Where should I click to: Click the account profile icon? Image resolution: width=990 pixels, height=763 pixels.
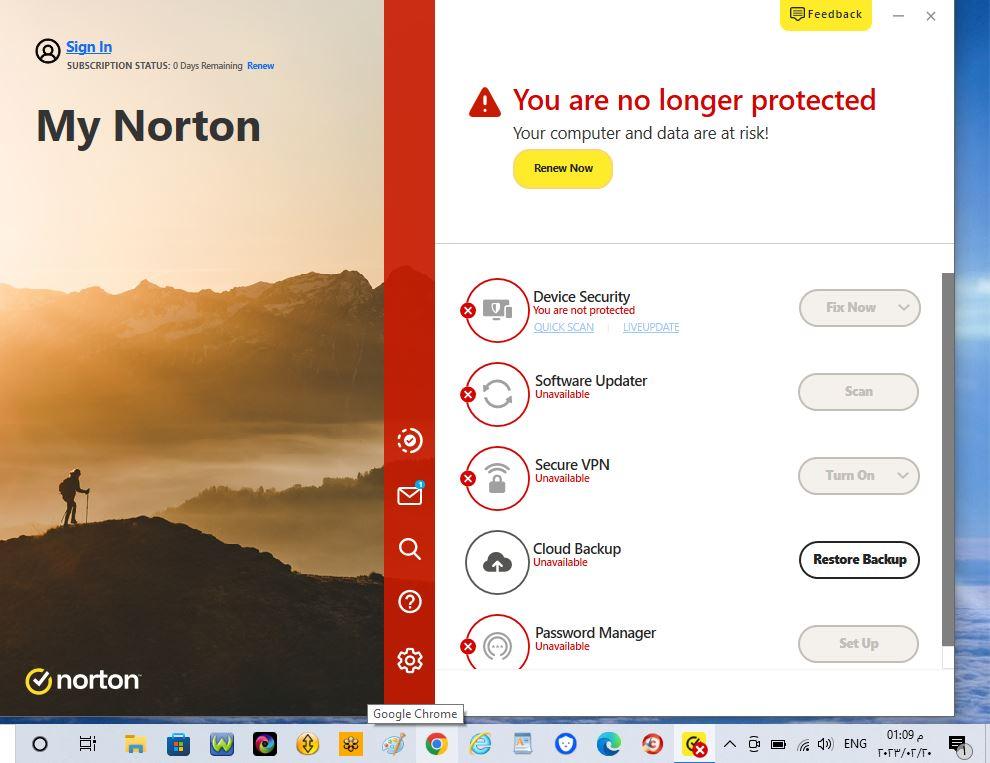pyautogui.click(x=47, y=51)
